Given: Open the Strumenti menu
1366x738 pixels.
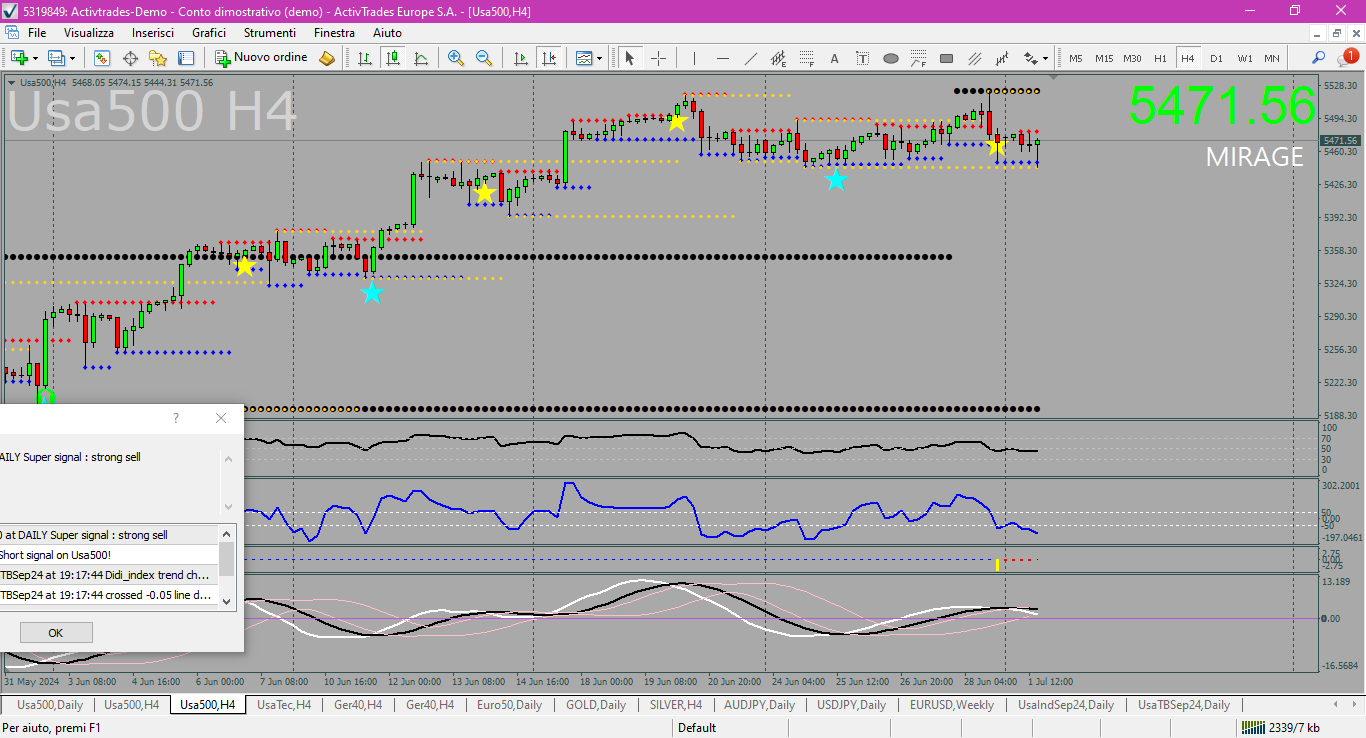Looking at the screenshot, I should pos(270,33).
